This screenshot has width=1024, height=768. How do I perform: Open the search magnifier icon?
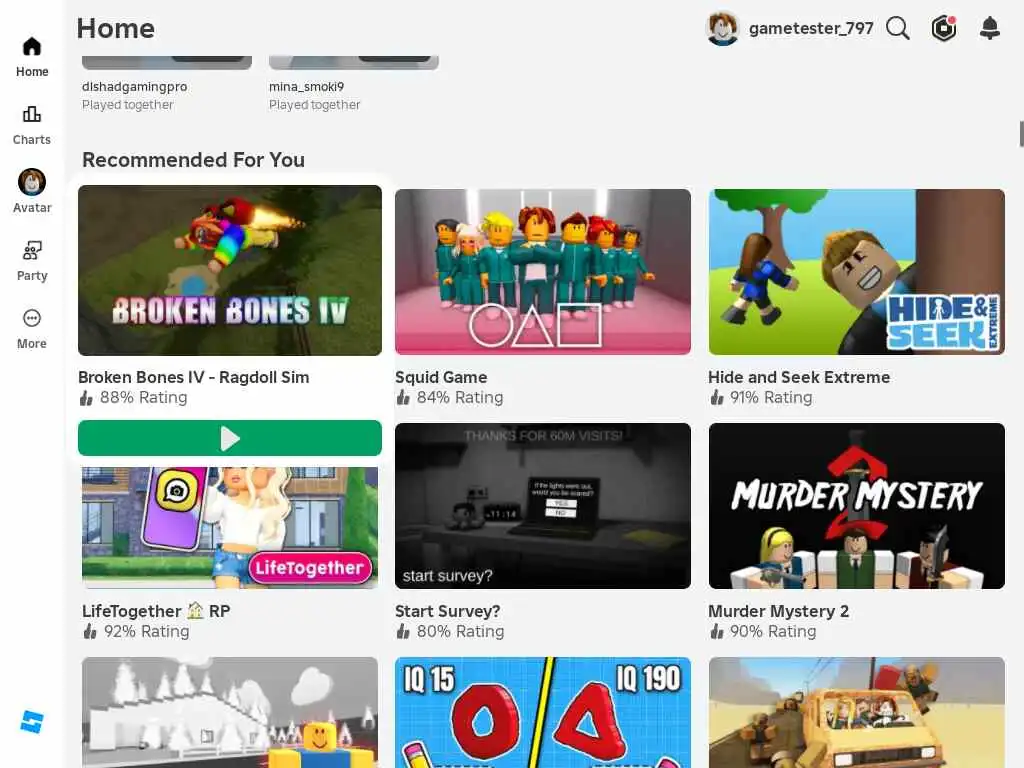pos(898,28)
